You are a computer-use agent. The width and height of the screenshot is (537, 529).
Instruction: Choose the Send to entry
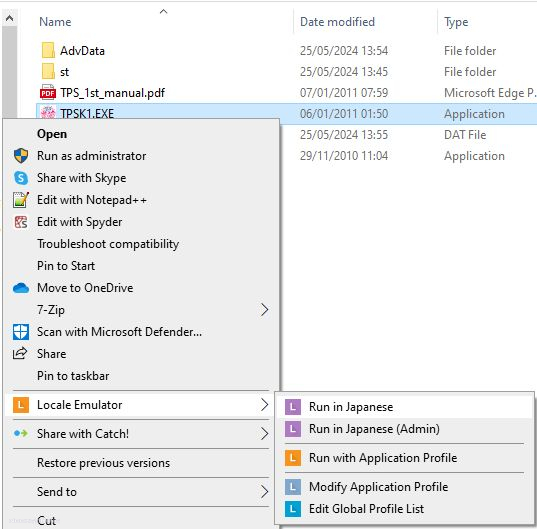pyautogui.click(x=141, y=492)
